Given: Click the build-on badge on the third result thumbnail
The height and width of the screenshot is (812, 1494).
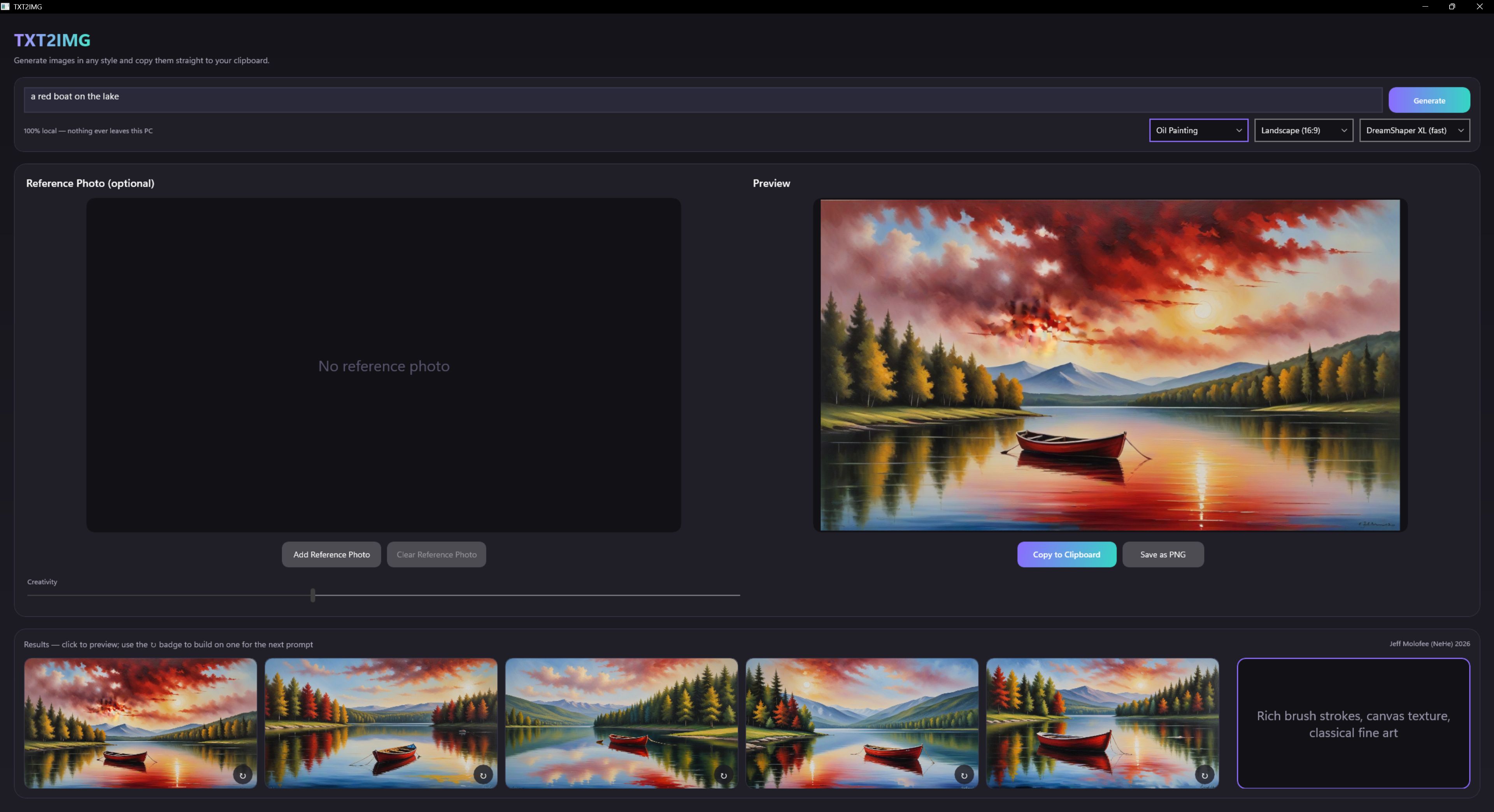Looking at the screenshot, I should tap(723, 775).
